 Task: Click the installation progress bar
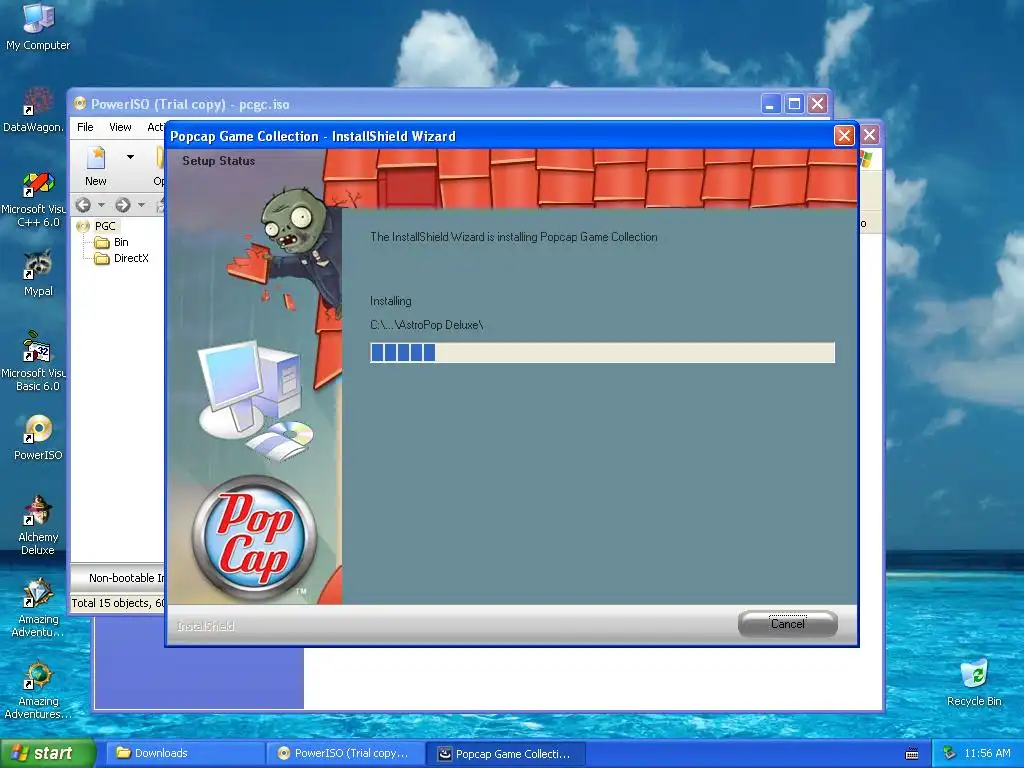[602, 353]
